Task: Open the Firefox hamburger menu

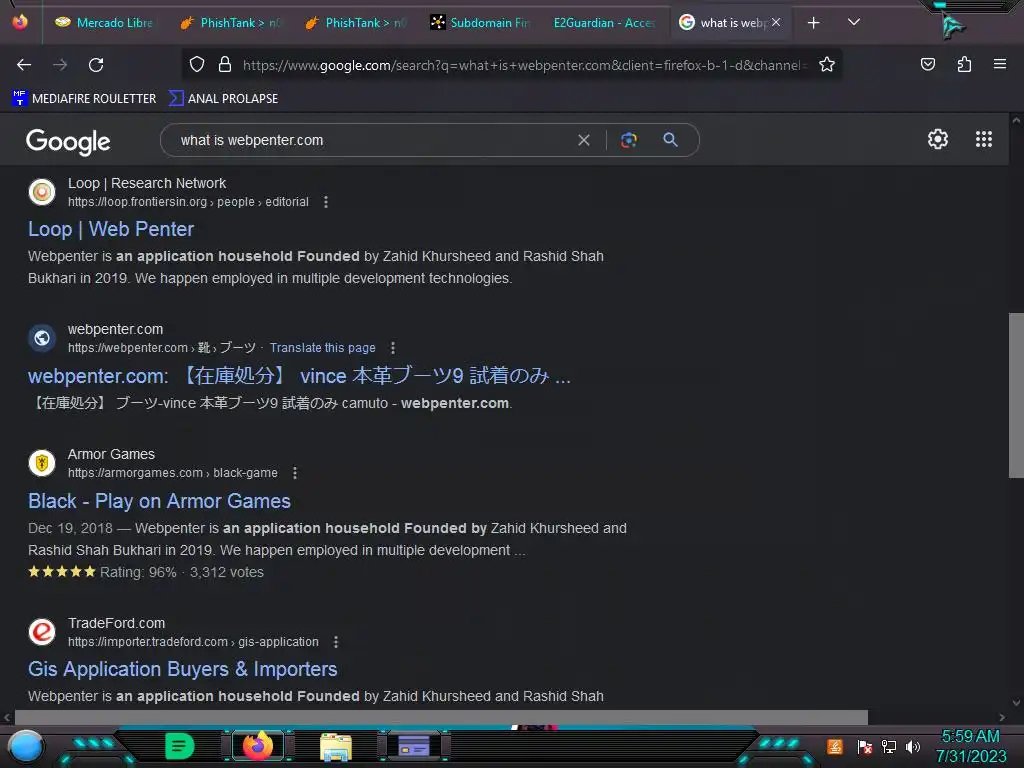Action: point(1000,64)
